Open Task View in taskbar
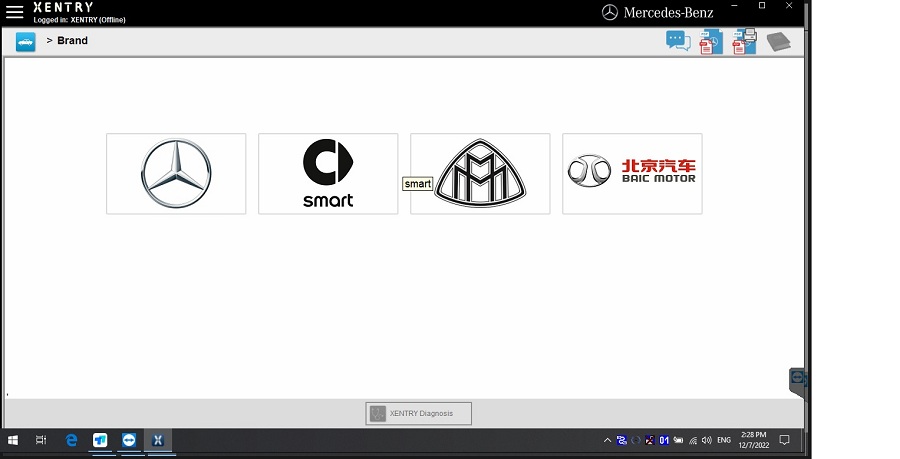This screenshot has width=900, height=459. click(x=41, y=440)
